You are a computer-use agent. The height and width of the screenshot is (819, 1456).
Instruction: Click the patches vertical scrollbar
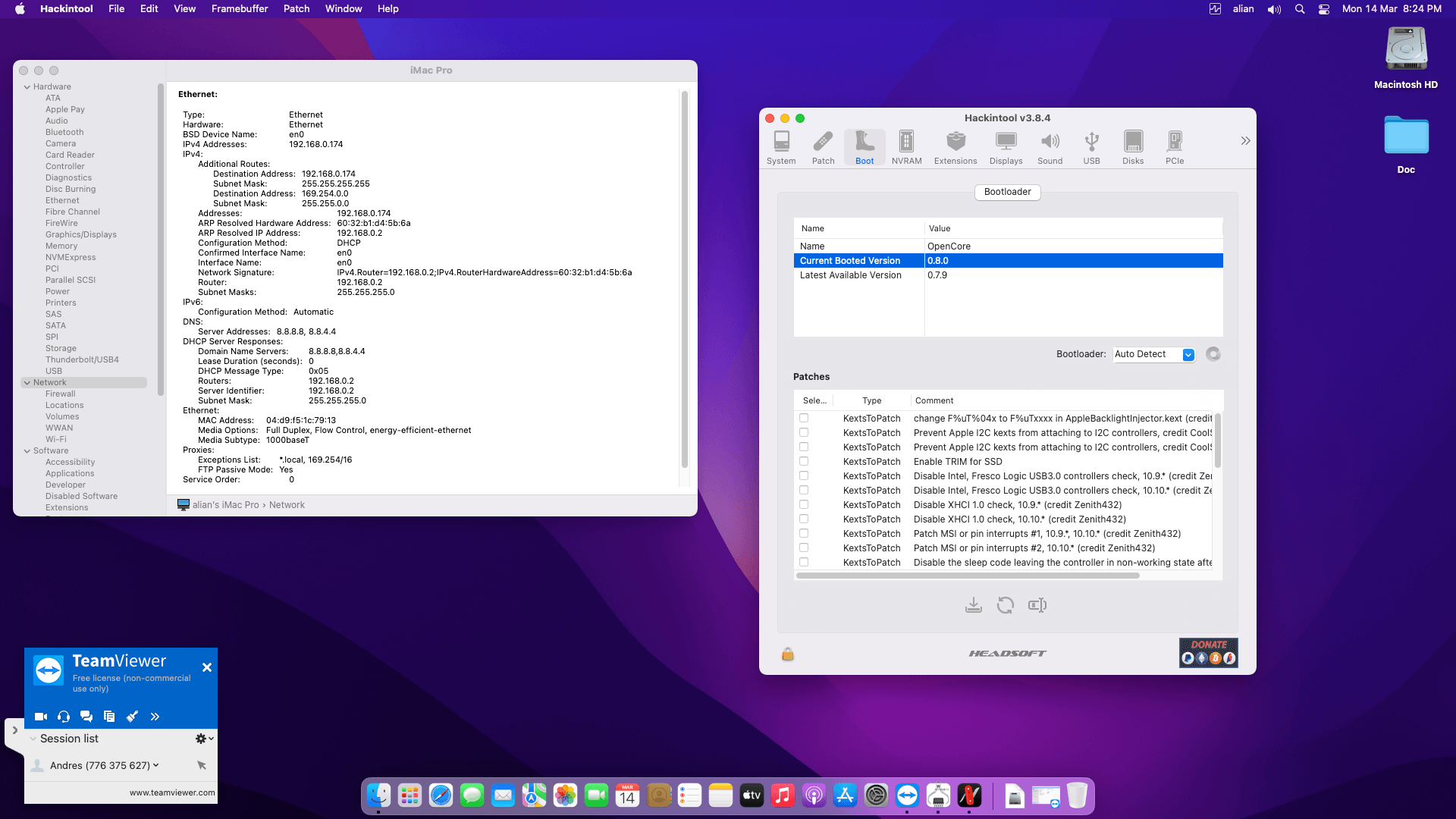click(x=1218, y=441)
